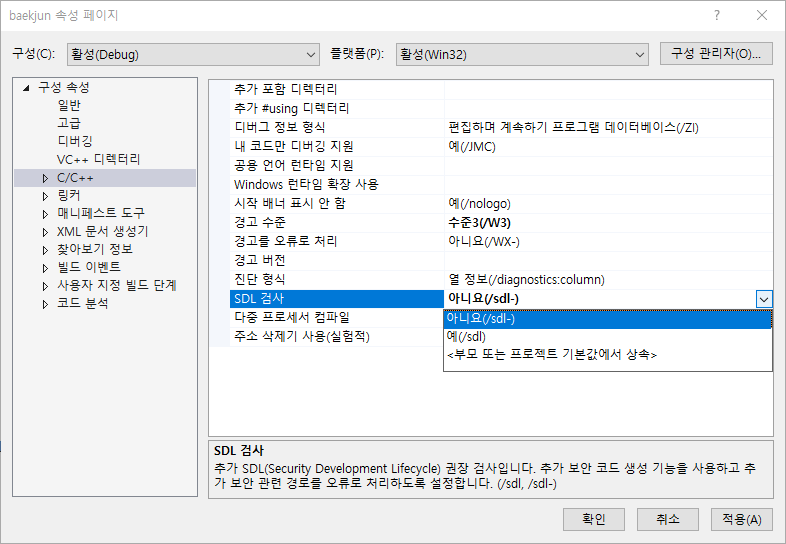Click the 수준3(/W3) value
The height and width of the screenshot is (544, 786).
479,223
